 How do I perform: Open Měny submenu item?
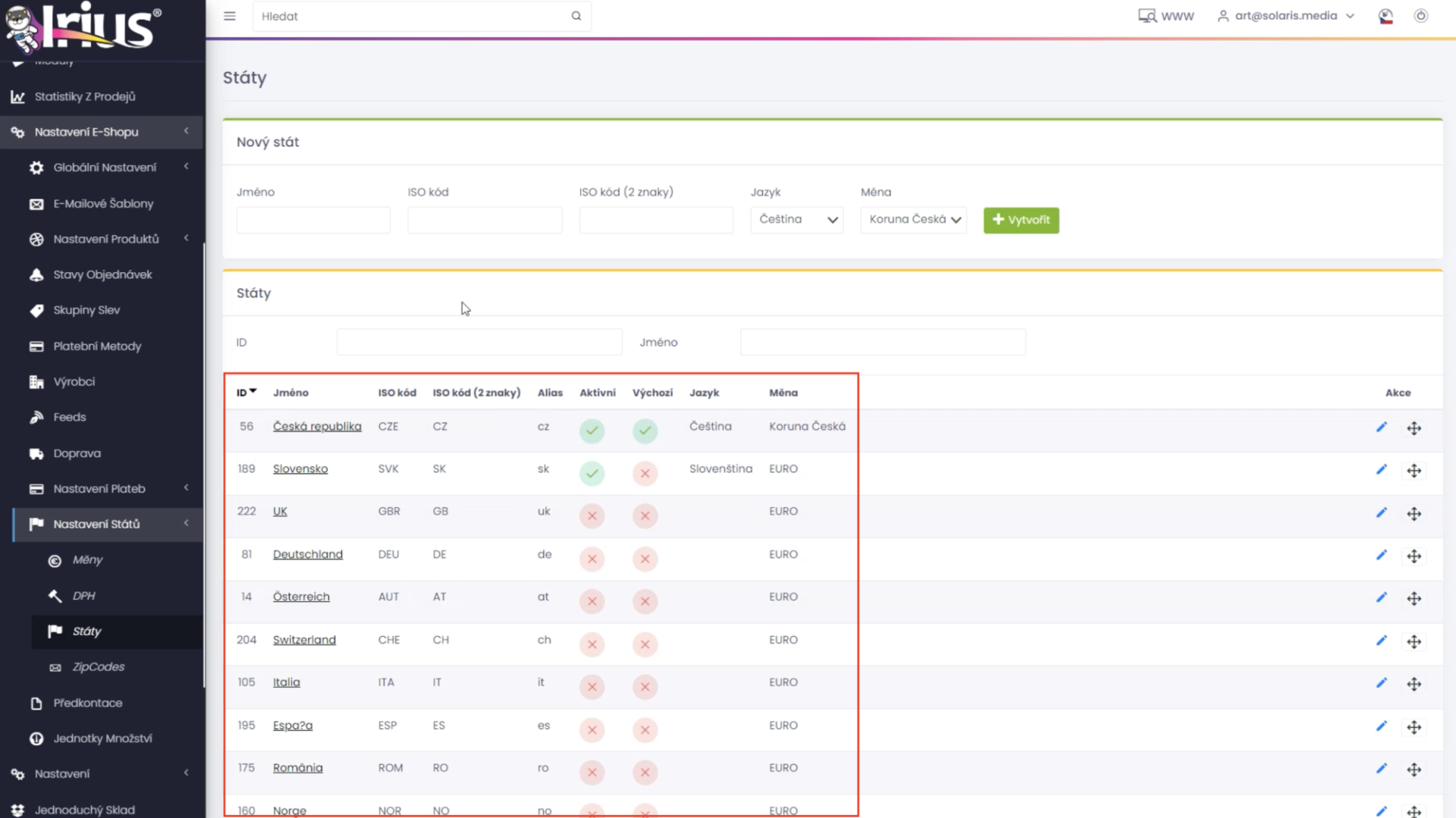pos(87,560)
